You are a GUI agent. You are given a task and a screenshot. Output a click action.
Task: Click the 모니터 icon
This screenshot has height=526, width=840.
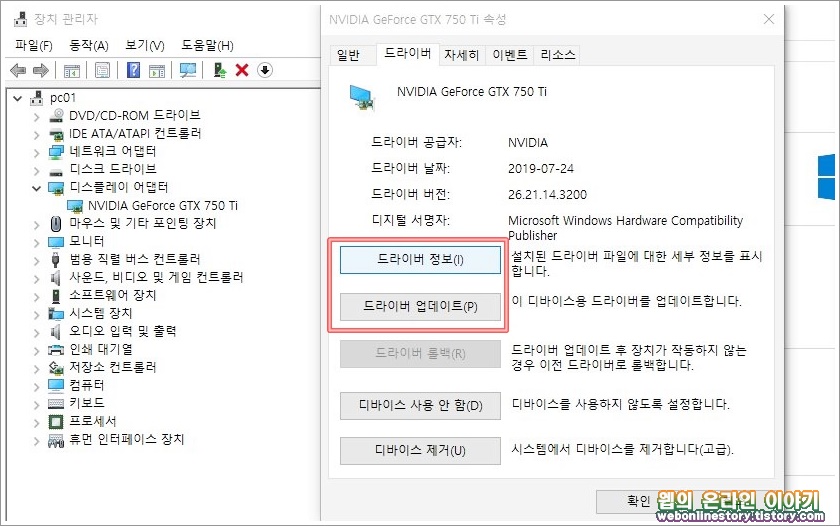click(56, 242)
